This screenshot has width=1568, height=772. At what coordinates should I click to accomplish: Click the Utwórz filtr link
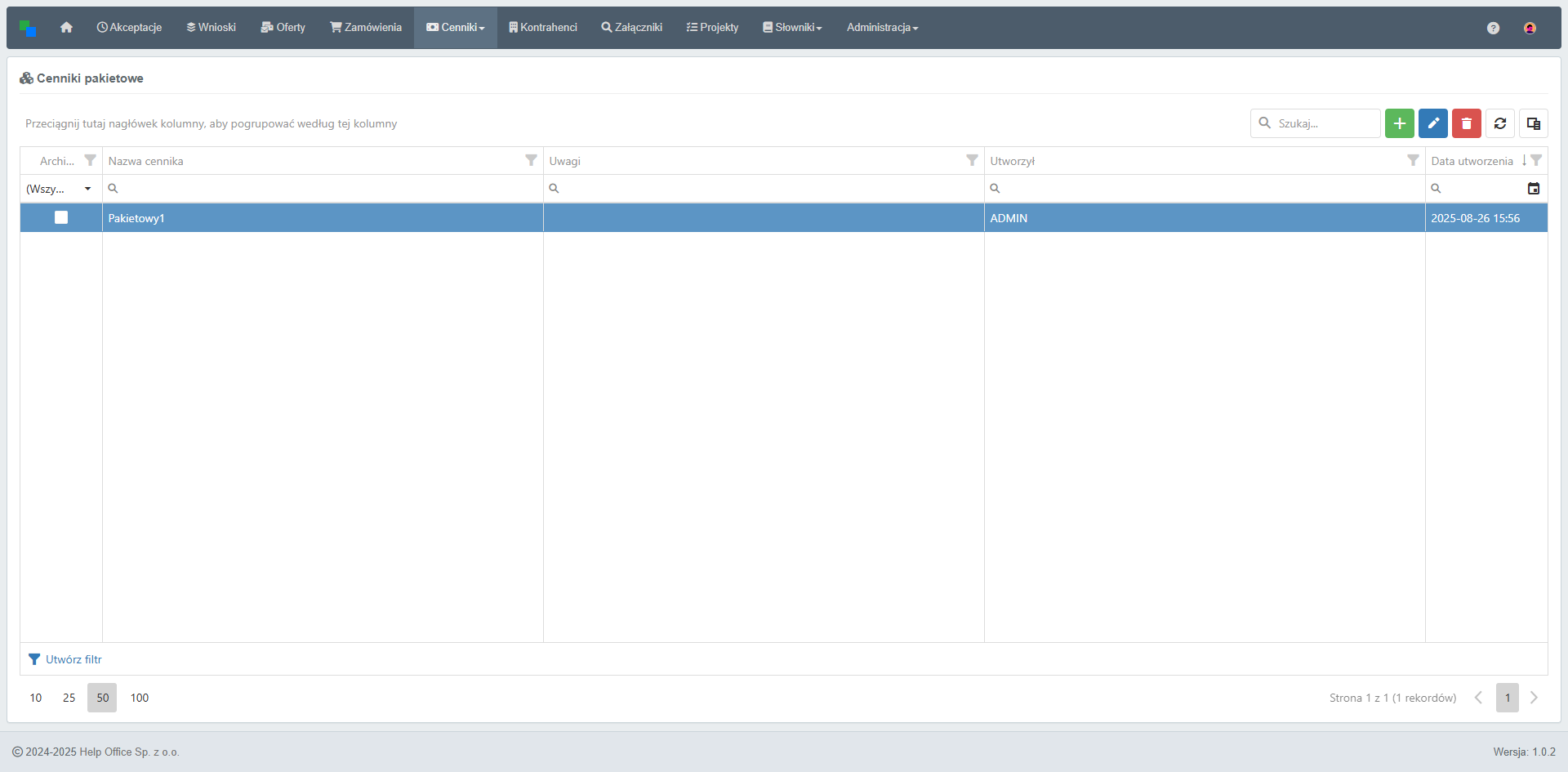point(73,659)
